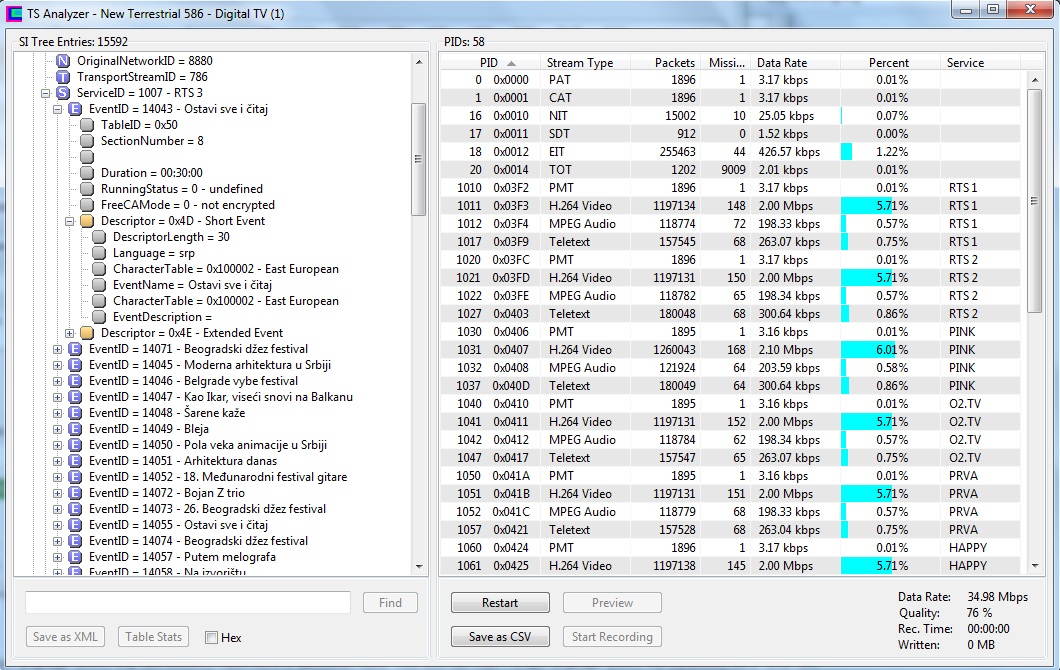Expand EventID 14057 Putem melografa

57,558
